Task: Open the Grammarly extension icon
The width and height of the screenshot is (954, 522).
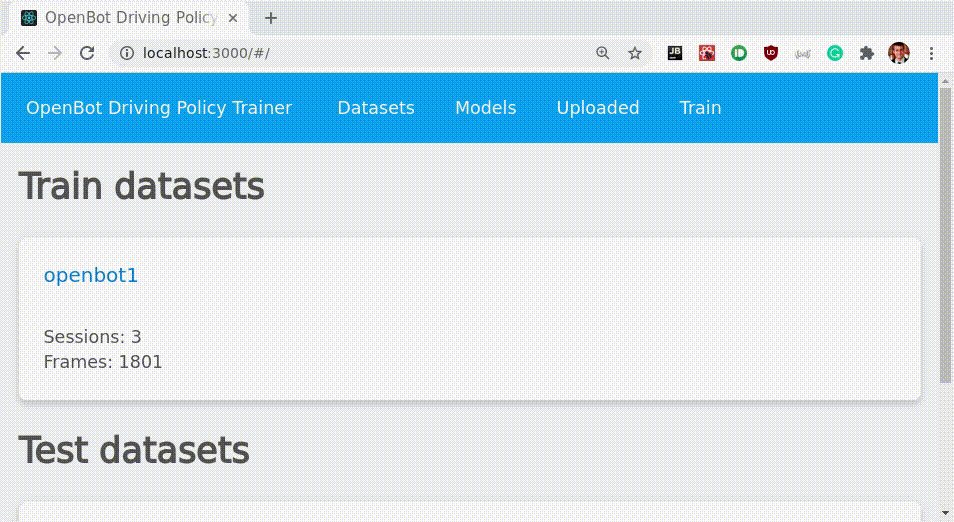Action: (x=835, y=54)
